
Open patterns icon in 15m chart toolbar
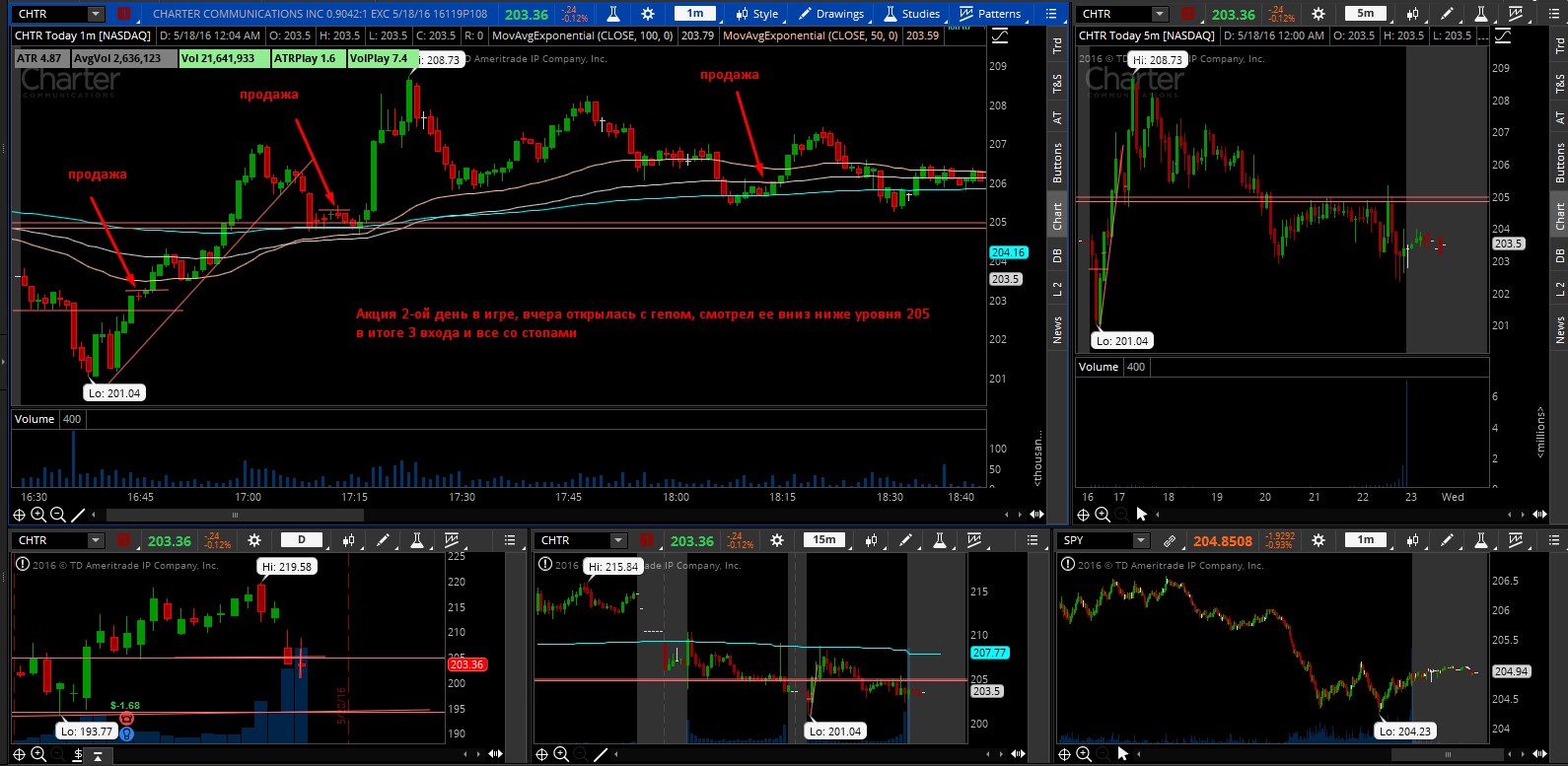pos(974,540)
